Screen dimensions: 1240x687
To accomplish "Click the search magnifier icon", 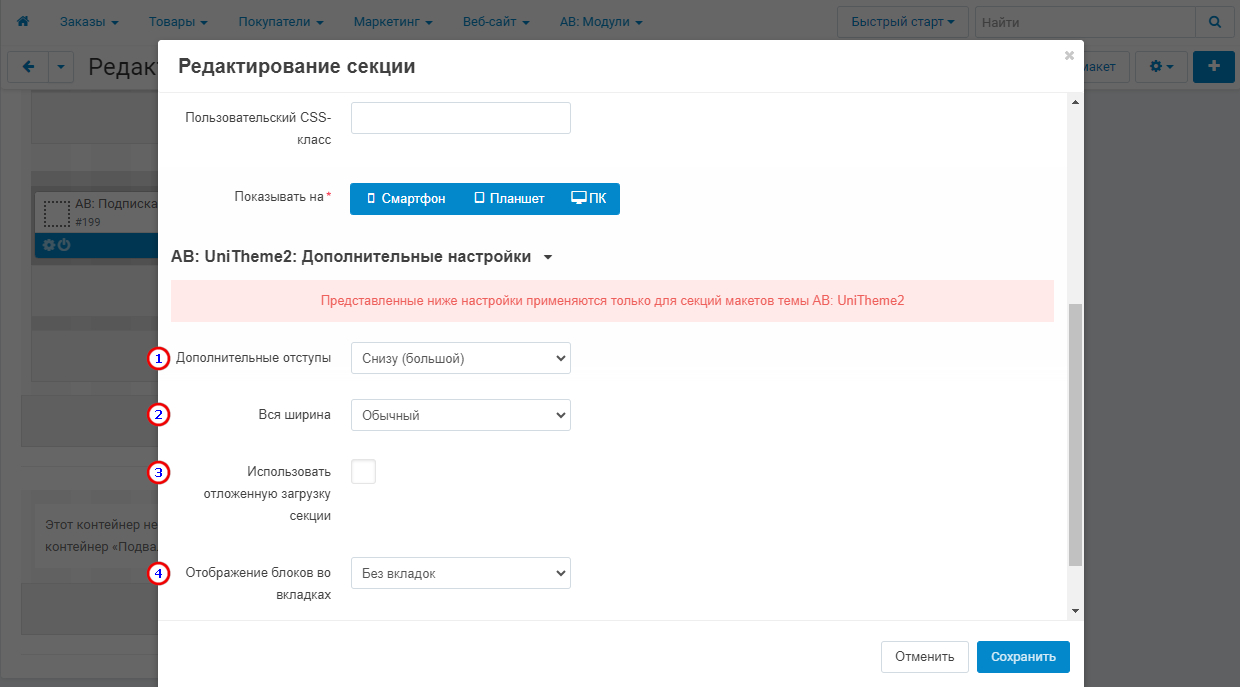I will 1215,21.
